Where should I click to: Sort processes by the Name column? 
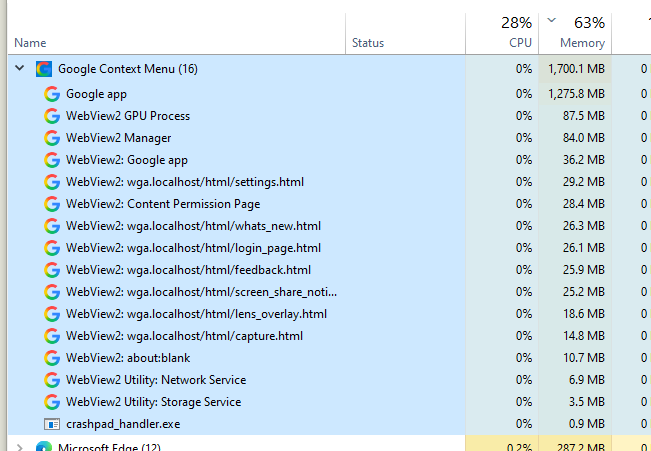pyautogui.click(x=30, y=43)
